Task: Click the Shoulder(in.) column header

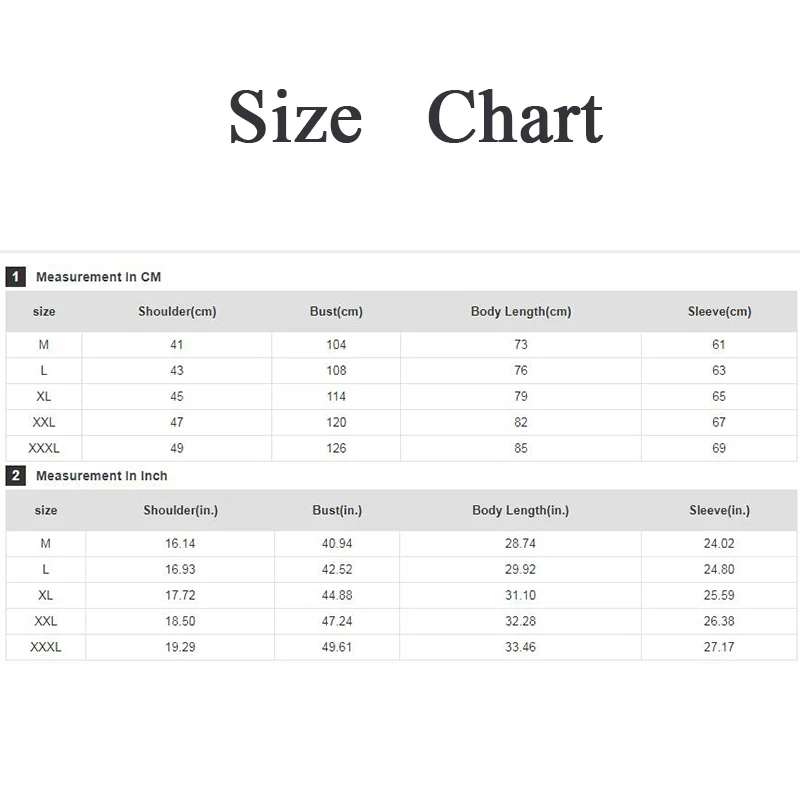Action: (180, 511)
